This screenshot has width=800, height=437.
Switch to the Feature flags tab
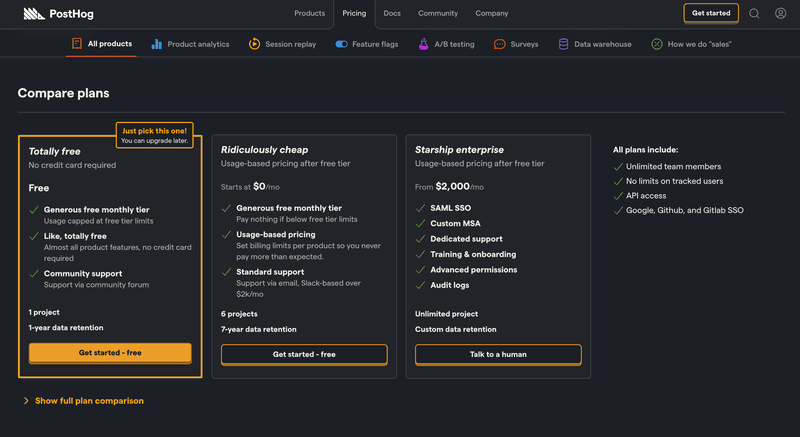coord(366,44)
